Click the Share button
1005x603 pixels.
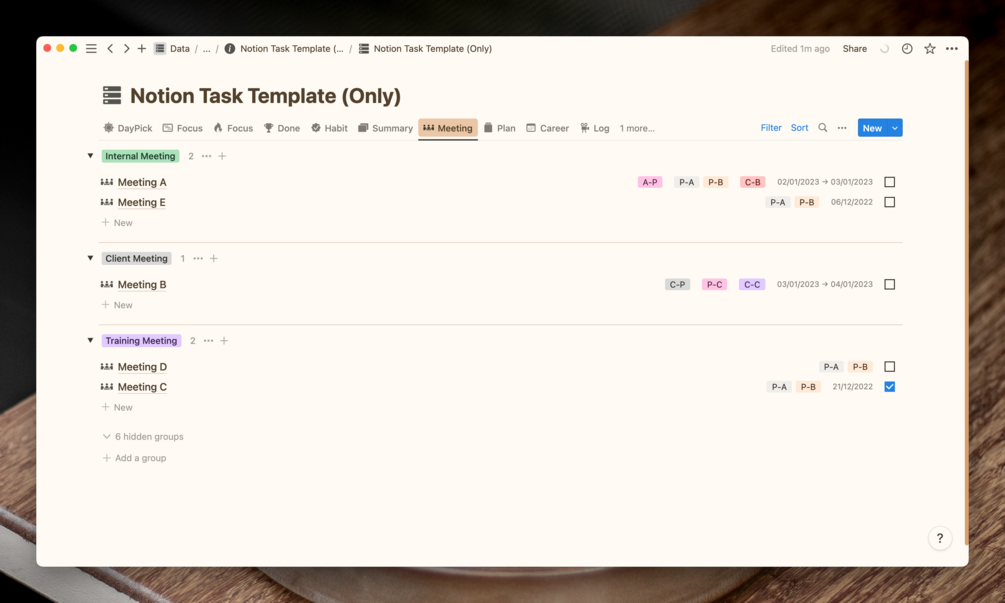click(854, 49)
